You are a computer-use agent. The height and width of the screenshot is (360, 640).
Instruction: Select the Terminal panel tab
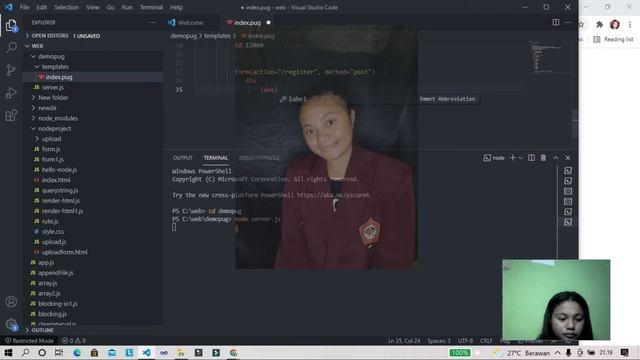pos(216,158)
